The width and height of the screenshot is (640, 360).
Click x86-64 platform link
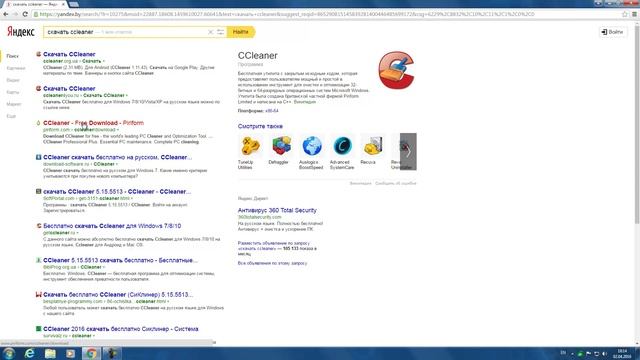coord(272,111)
